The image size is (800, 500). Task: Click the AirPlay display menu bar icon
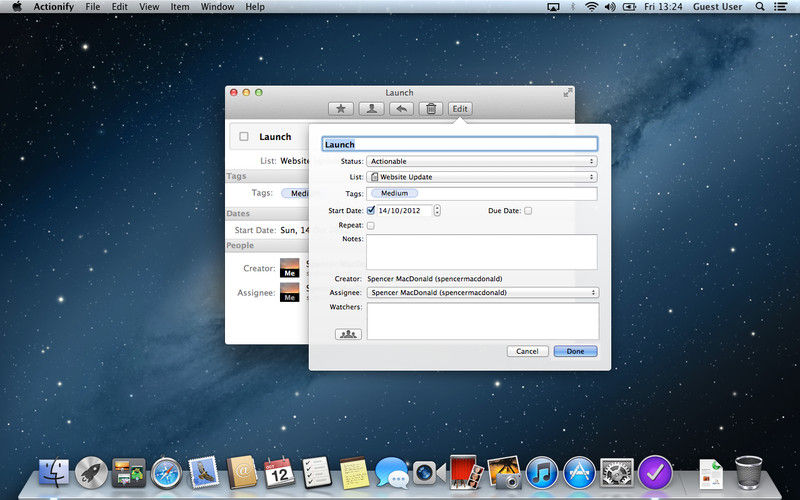pyautogui.click(x=553, y=7)
